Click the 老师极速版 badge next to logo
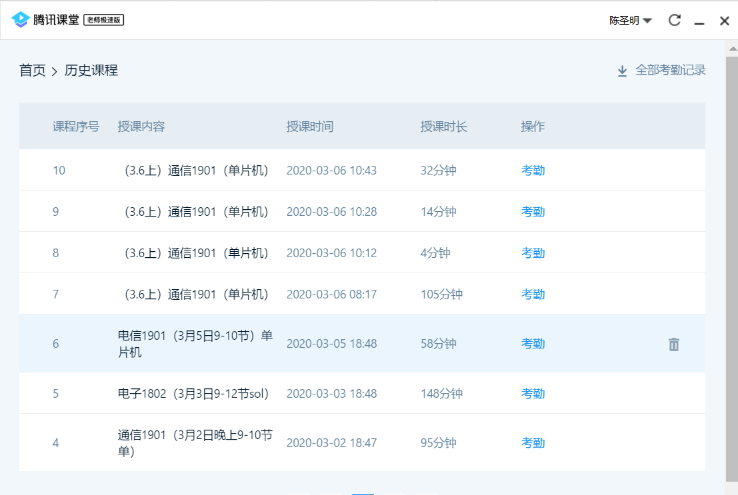 105,21
